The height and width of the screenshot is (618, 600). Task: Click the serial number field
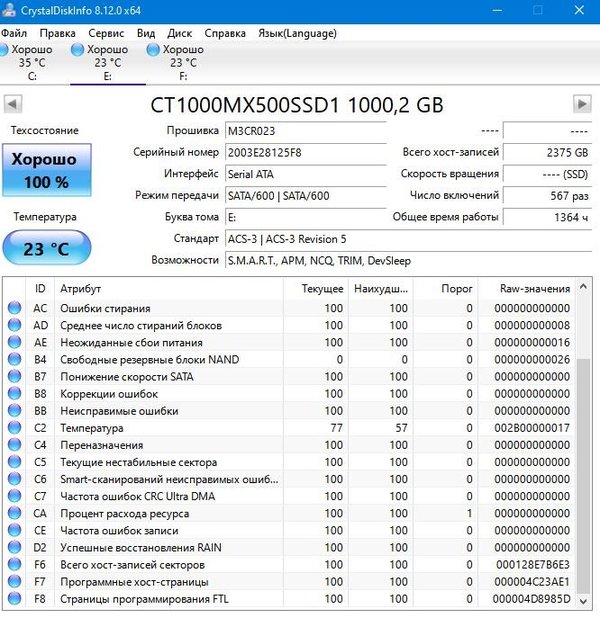pyautogui.click(x=303, y=152)
